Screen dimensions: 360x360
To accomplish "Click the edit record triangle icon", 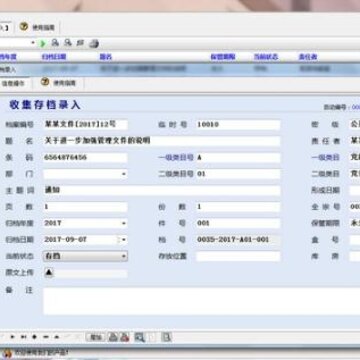I will pyautogui.click(x=56, y=337).
